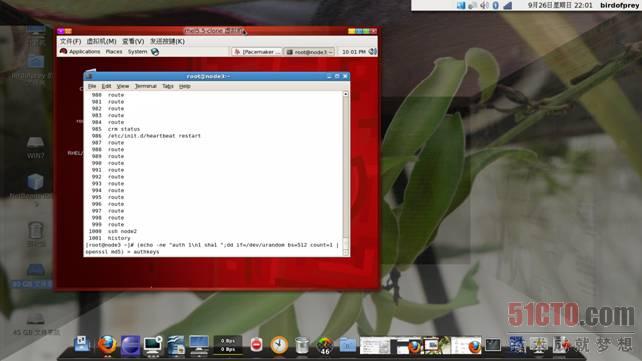Image resolution: width=642 pixels, height=361 pixels.
Task: Open the GNOME Applications menu
Action: [80, 52]
